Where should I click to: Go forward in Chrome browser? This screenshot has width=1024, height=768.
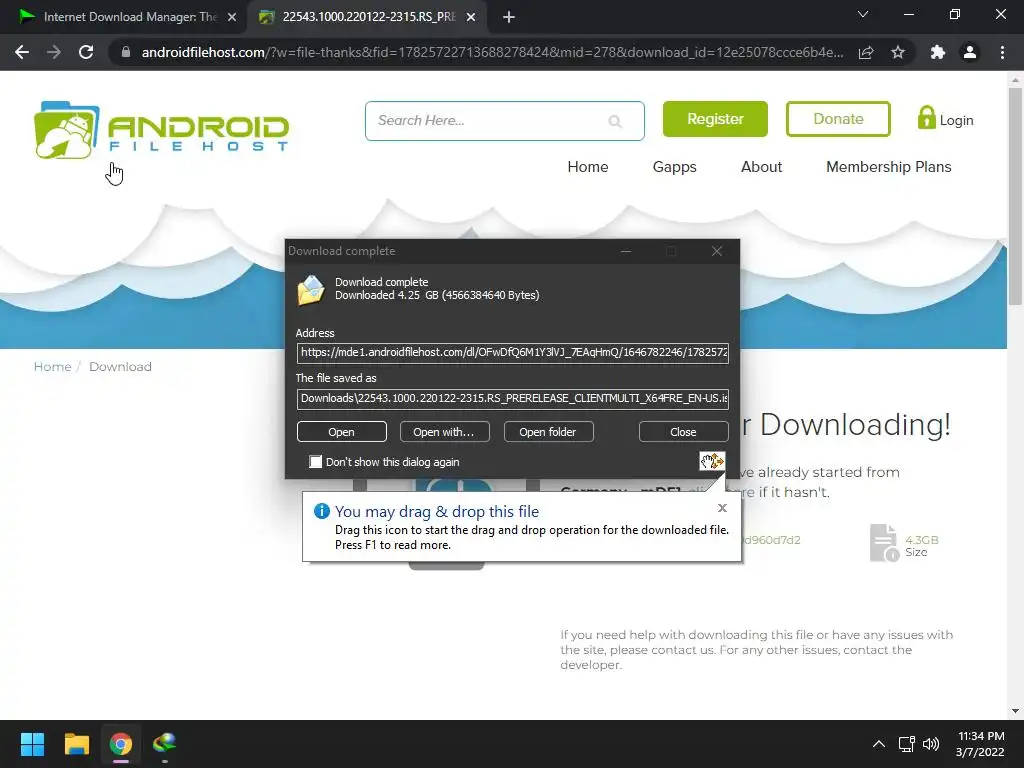[x=54, y=52]
